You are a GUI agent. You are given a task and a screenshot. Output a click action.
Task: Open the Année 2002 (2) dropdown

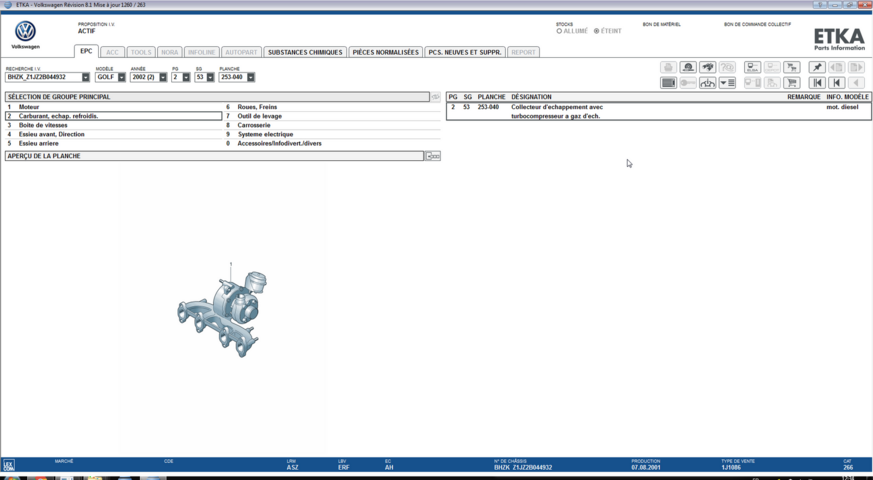(x=163, y=77)
